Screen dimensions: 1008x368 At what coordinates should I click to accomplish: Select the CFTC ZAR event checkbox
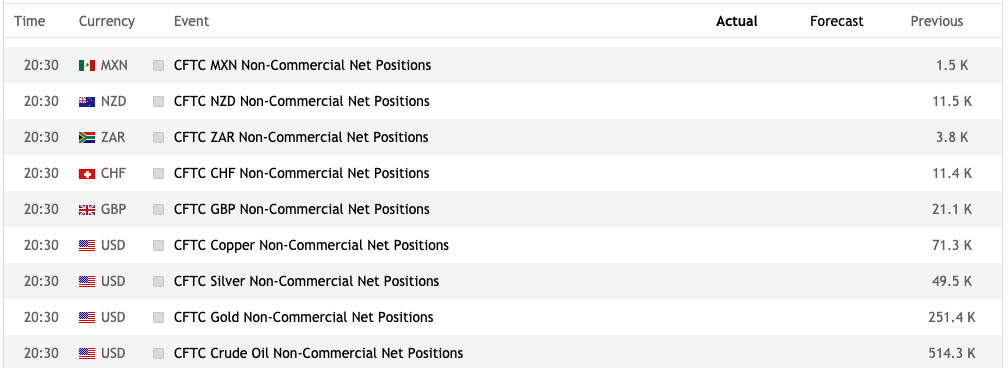(159, 138)
